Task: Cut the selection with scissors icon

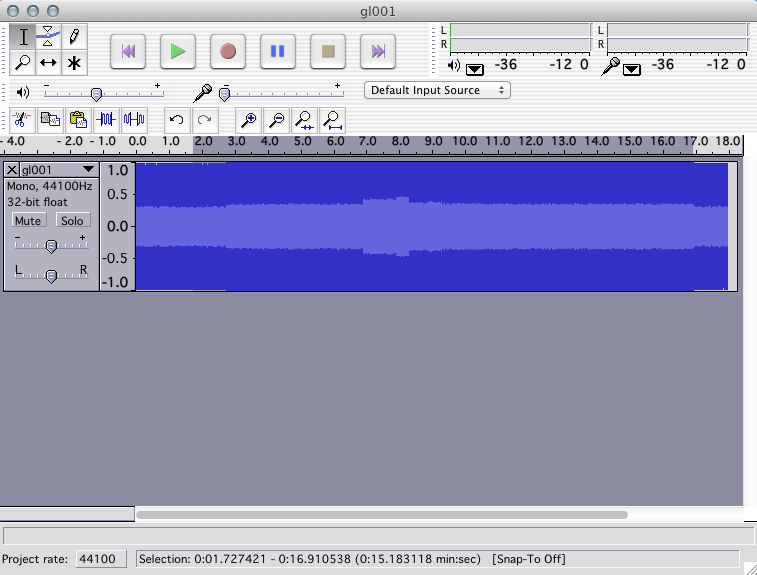Action: 22,120
